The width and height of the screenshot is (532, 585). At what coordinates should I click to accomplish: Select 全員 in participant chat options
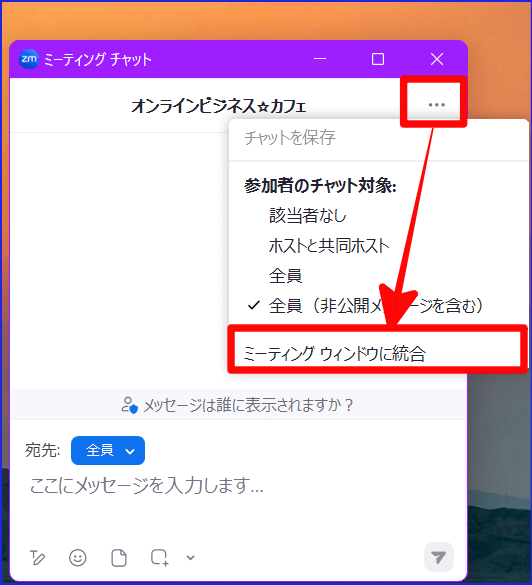click(285, 276)
